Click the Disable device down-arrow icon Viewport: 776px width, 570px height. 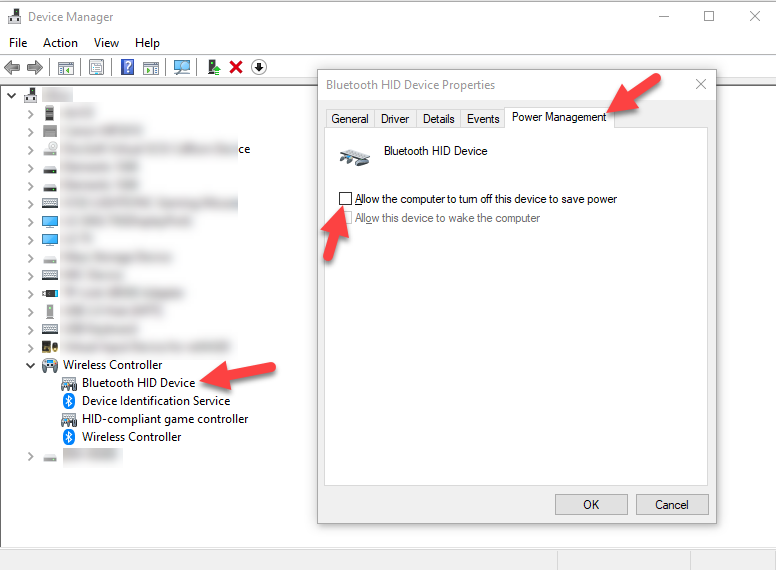tap(259, 67)
